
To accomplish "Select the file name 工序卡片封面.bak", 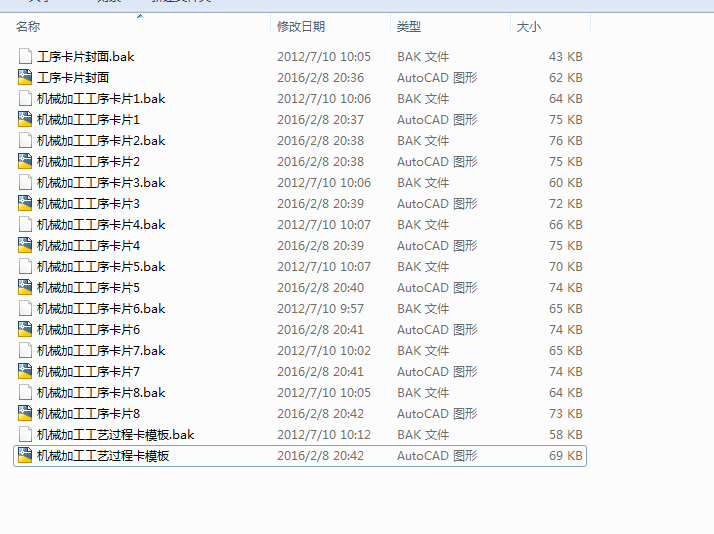I will click(86, 56).
